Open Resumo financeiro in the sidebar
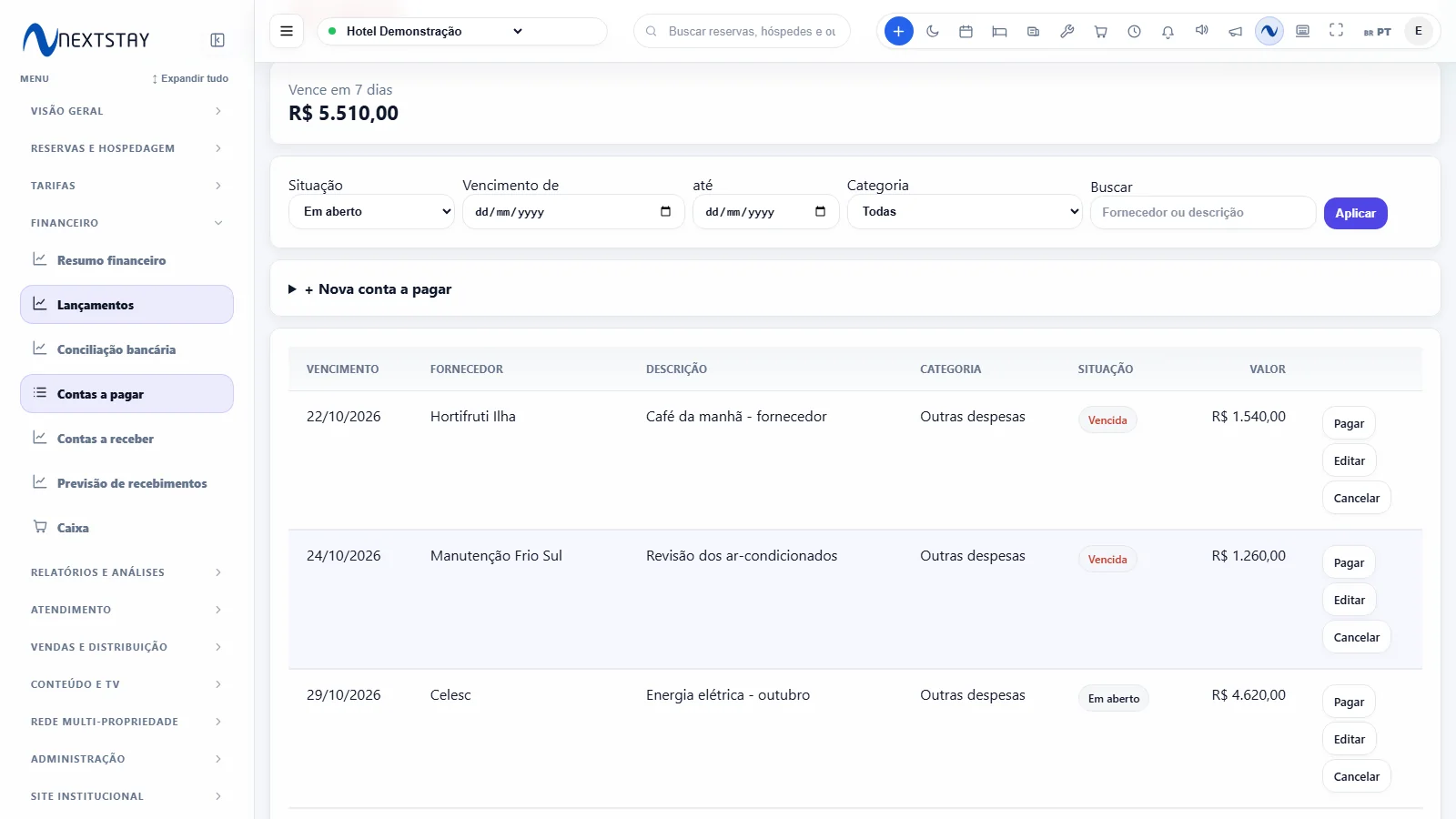The height and width of the screenshot is (819, 1456). point(126,260)
